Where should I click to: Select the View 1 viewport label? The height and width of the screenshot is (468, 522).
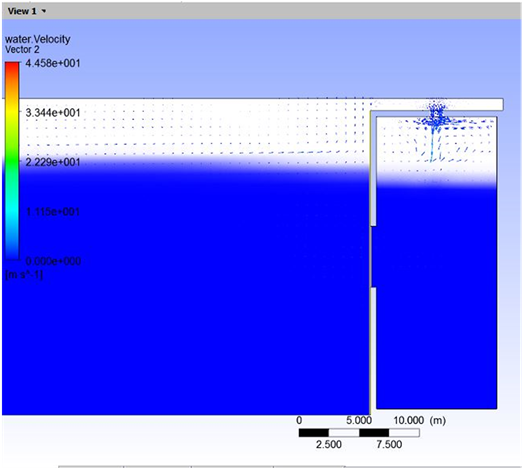22,11
